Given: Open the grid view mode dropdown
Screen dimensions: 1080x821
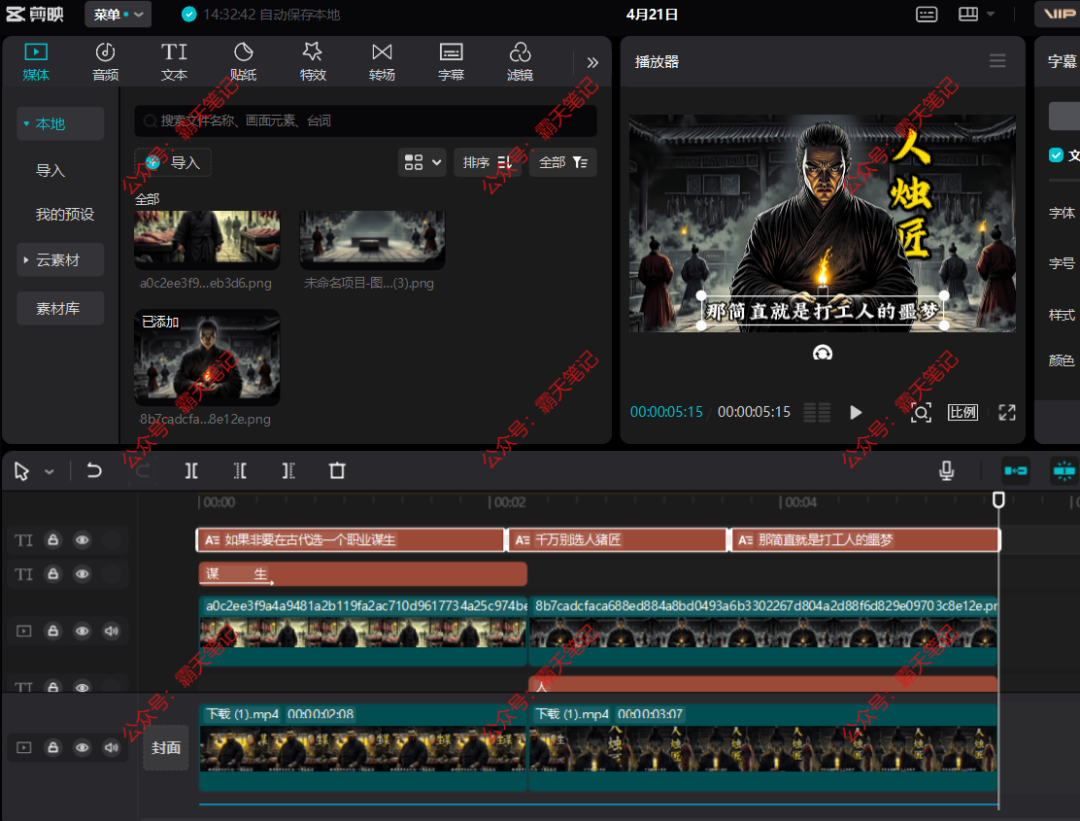Looking at the screenshot, I should coord(422,163).
